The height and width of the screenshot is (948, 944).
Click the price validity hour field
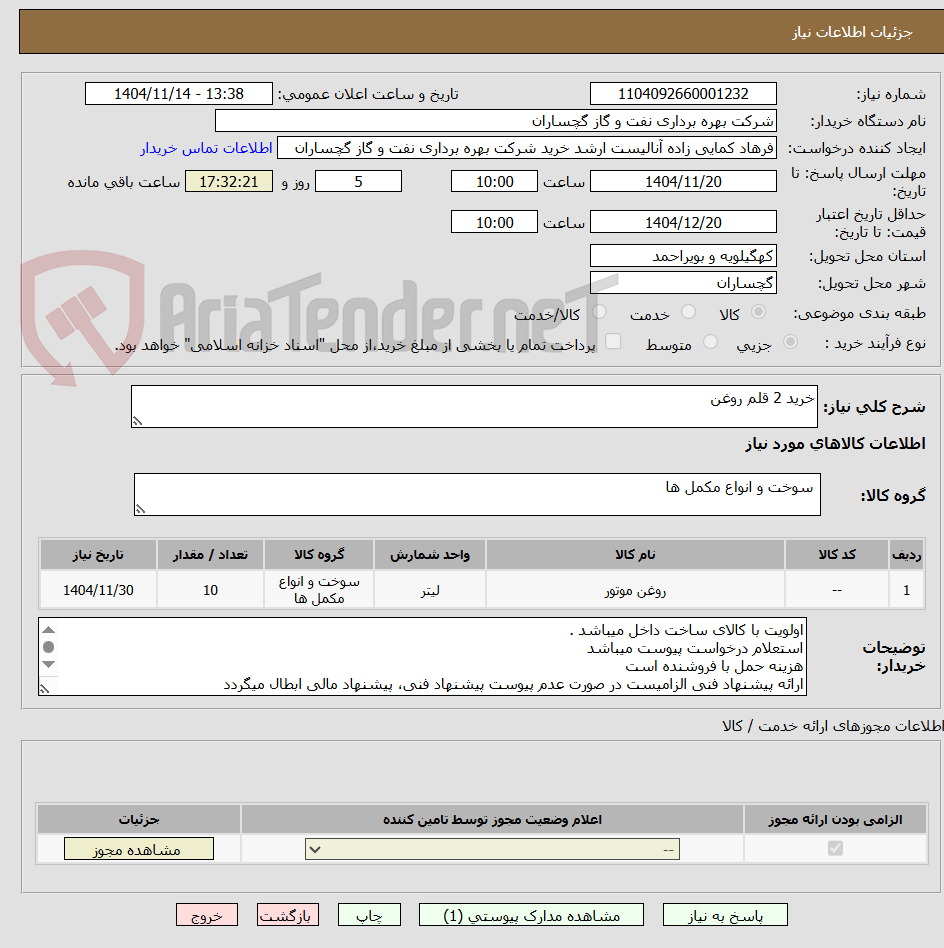point(494,222)
